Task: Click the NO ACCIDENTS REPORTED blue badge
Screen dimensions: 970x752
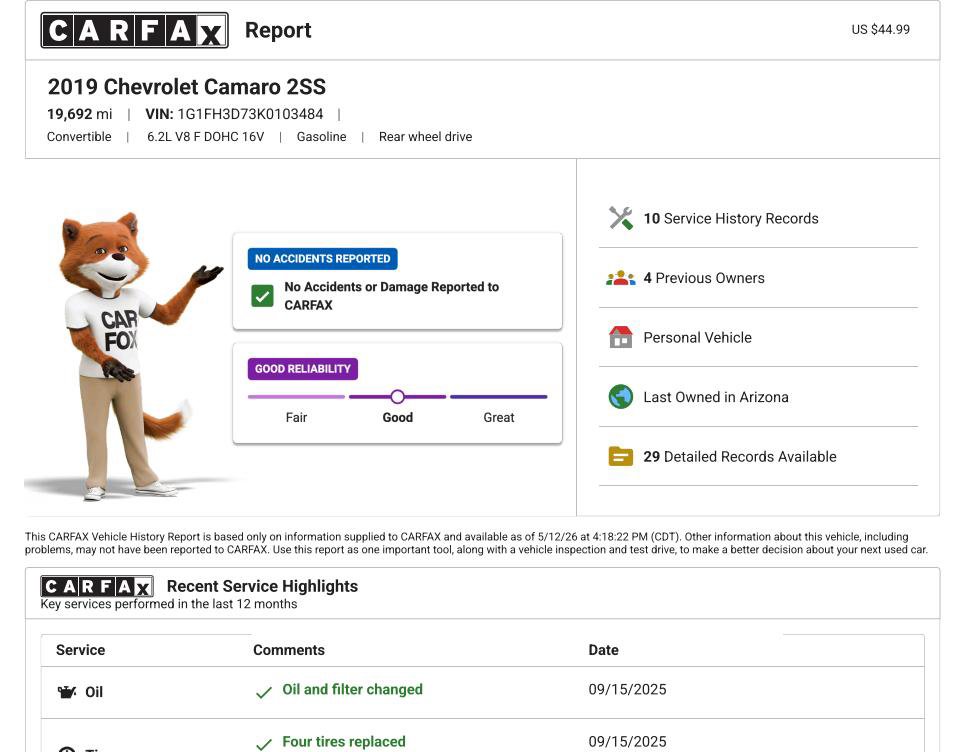Action: tap(322, 258)
